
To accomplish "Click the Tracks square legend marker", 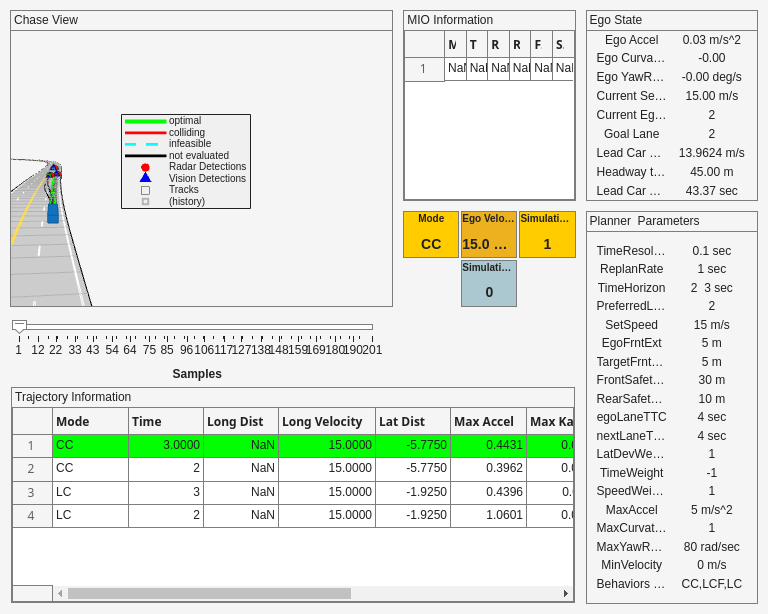I will (145, 190).
